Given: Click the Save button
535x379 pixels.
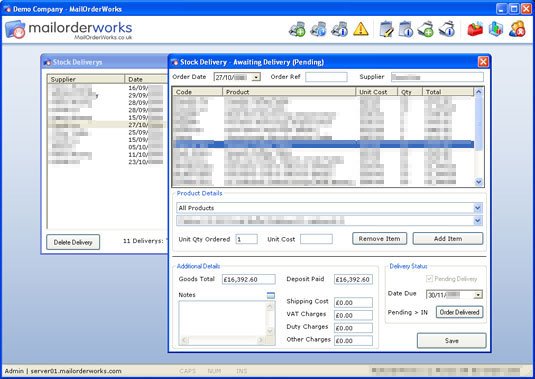Looking at the screenshot, I should (x=451, y=340).
